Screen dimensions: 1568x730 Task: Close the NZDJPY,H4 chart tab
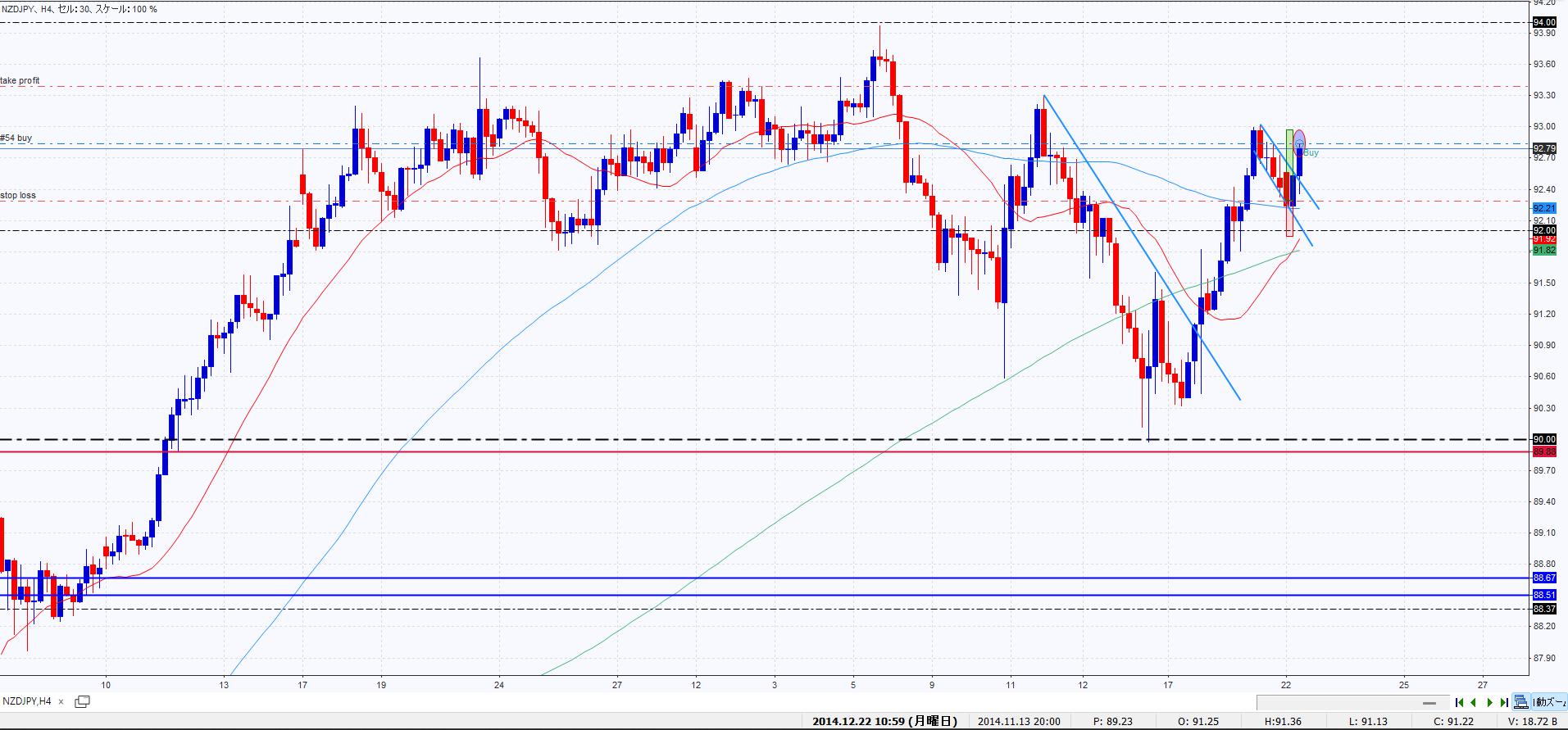[61, 702]
